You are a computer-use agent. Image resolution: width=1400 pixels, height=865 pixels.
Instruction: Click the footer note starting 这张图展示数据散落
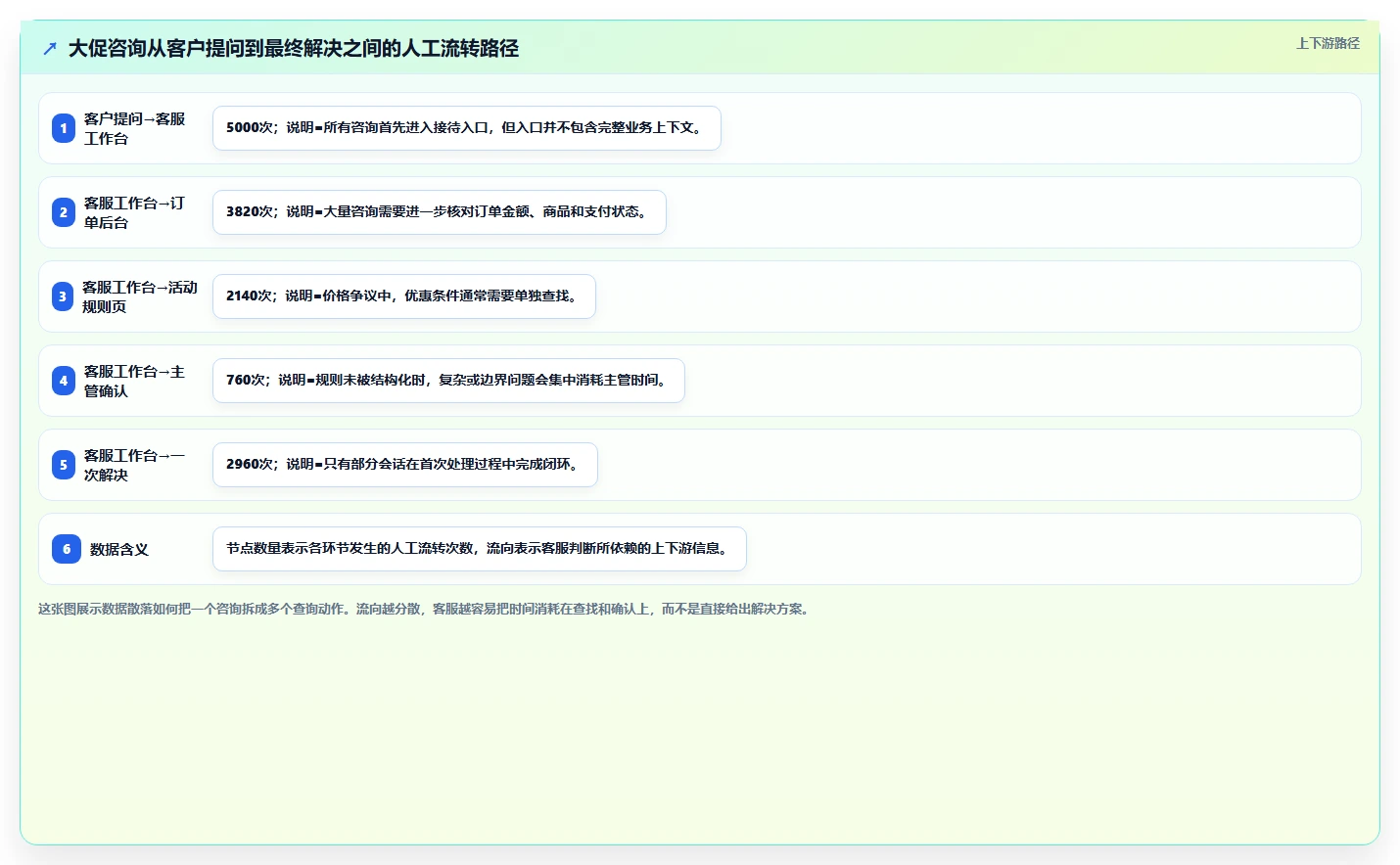426,609
